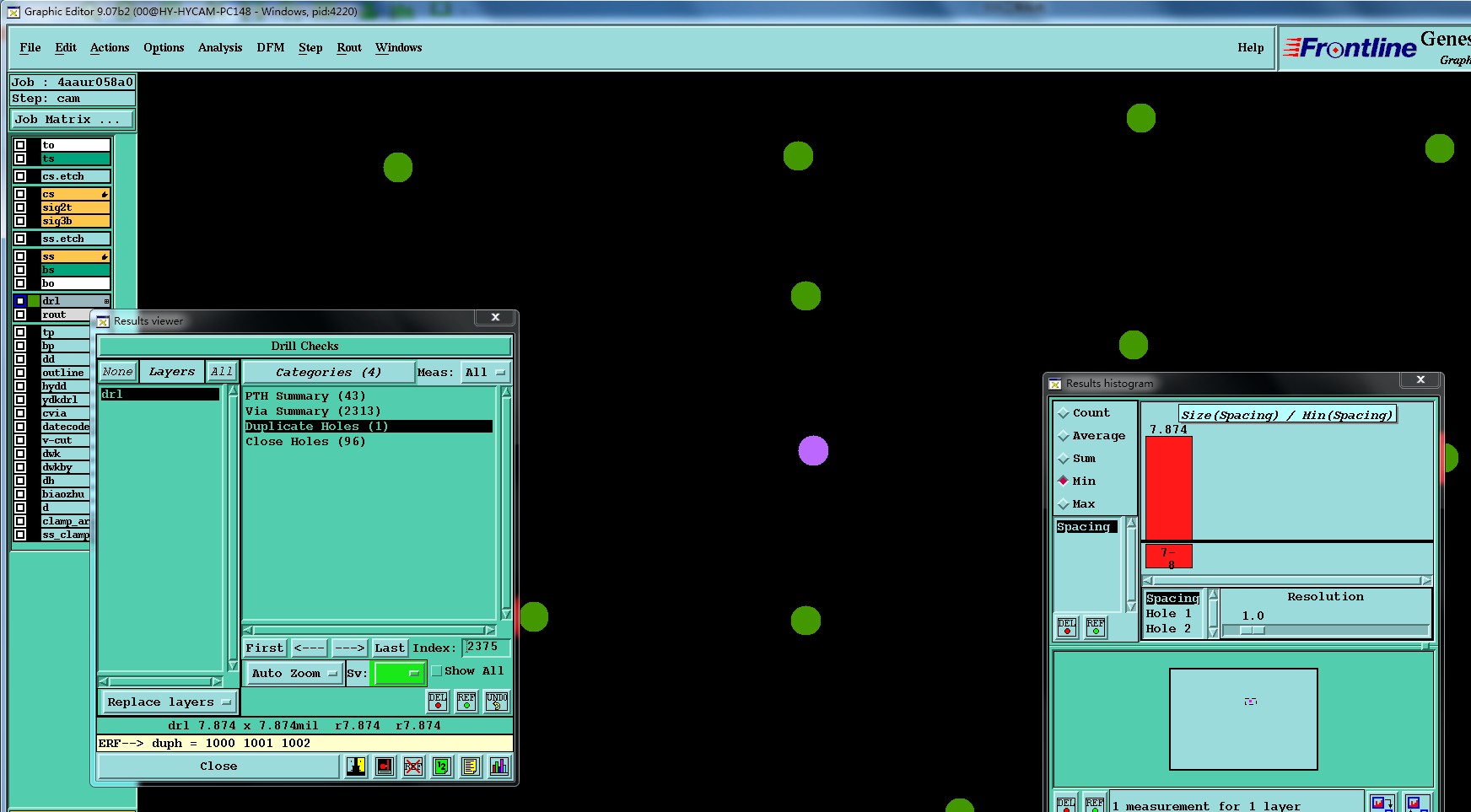The height and width of the screenshot is (812, 1471).
Task: Open the File menu
Action: 30,47
